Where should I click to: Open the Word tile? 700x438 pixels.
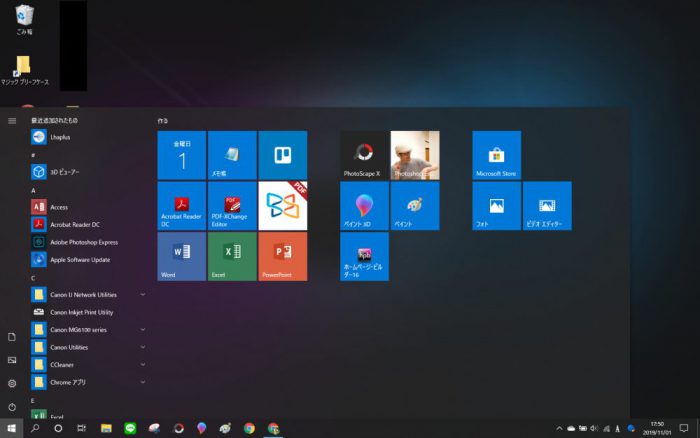pos(182,256)
